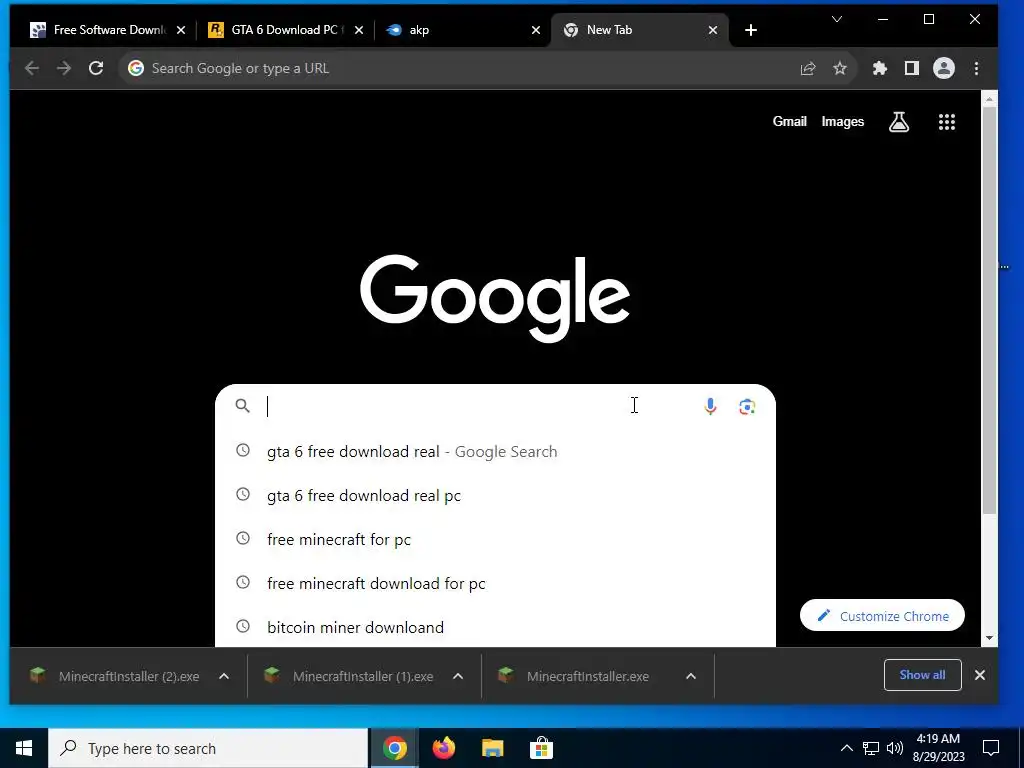Open a new tab with plus button
The height and width of the screenshot is (768, 1024).
point(751,30)
